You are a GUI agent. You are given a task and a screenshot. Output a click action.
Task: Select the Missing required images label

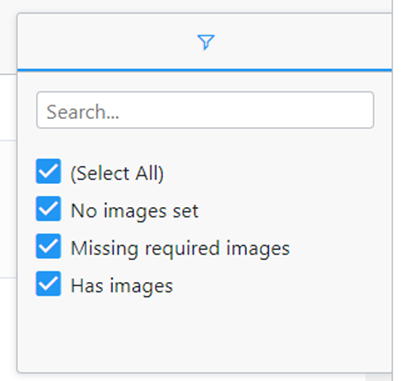coord(180,249)
